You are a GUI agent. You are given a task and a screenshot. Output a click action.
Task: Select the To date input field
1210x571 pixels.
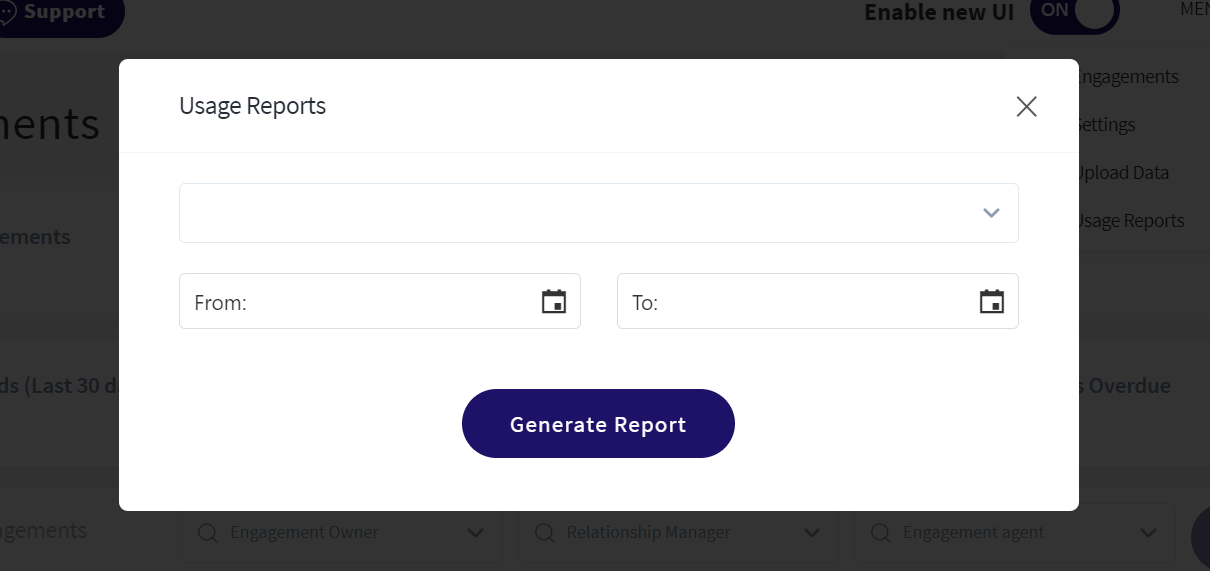click(818, 301)
